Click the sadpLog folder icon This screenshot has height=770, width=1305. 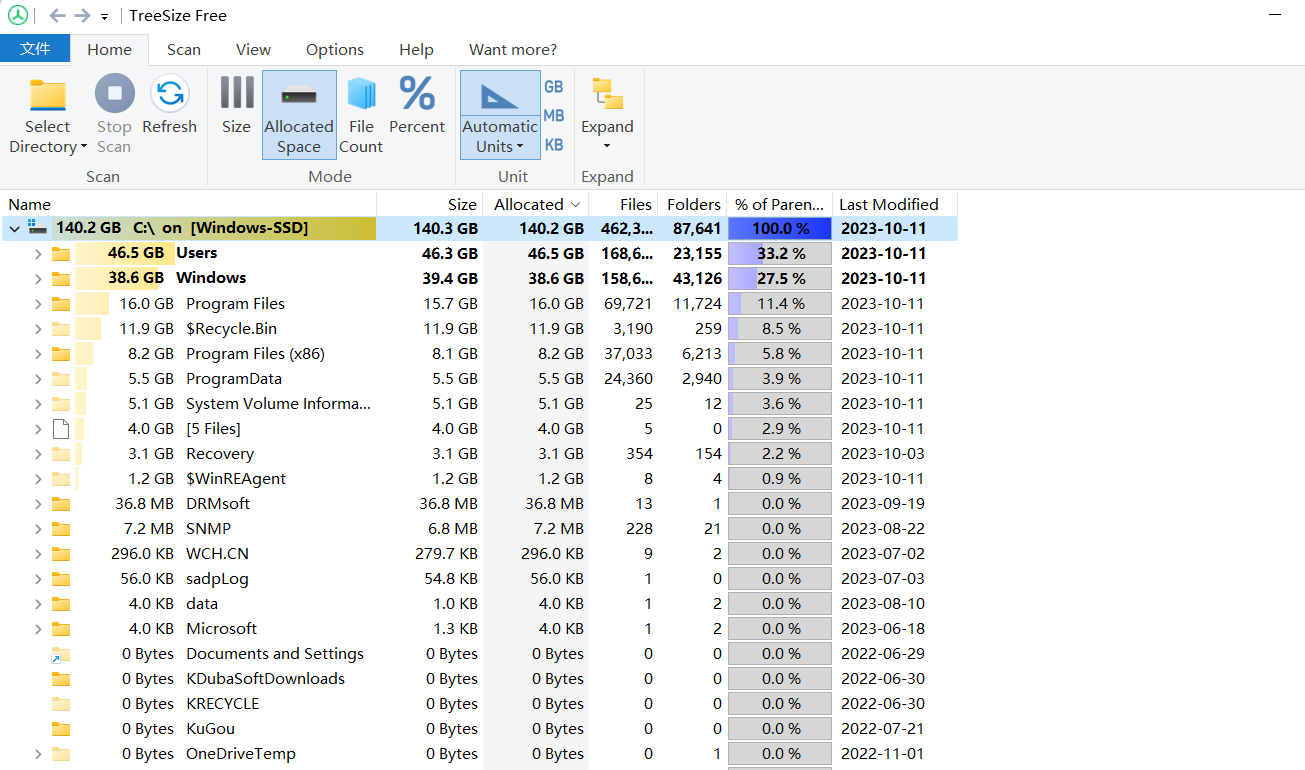(61, 579)
